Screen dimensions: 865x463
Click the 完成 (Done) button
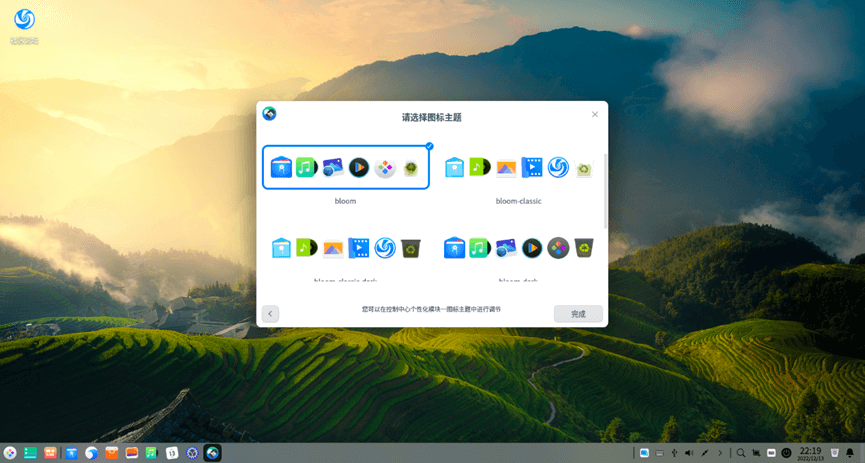pos(578,314)
